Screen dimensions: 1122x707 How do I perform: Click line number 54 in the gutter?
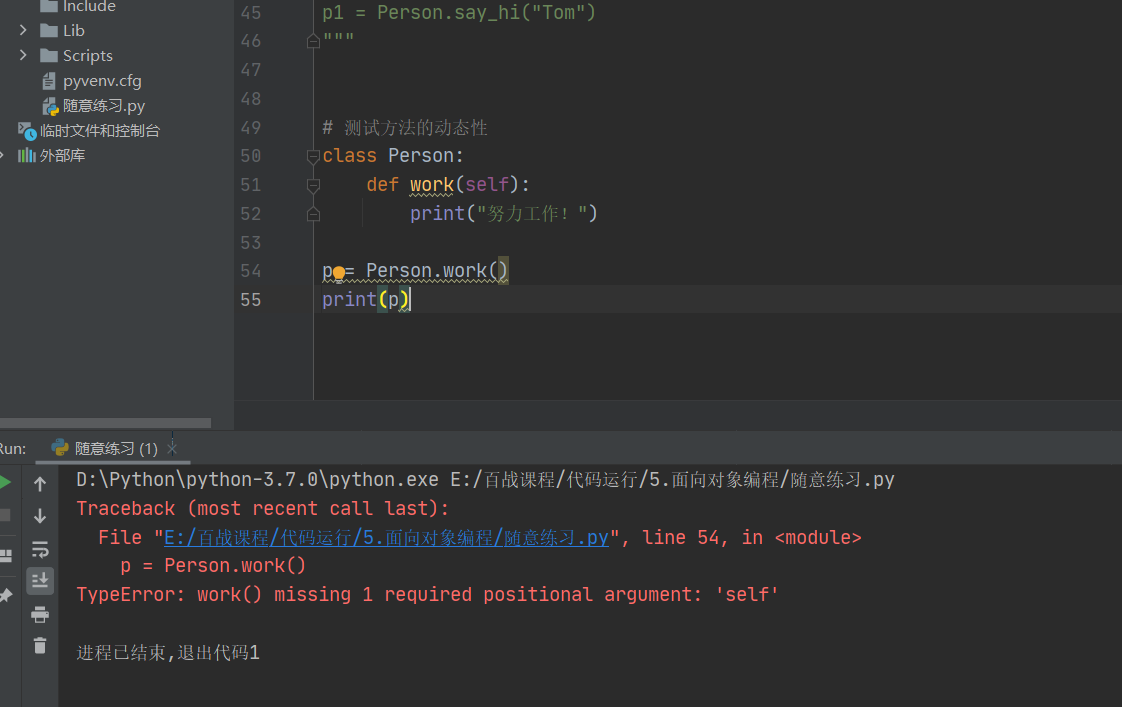point(250,271)
